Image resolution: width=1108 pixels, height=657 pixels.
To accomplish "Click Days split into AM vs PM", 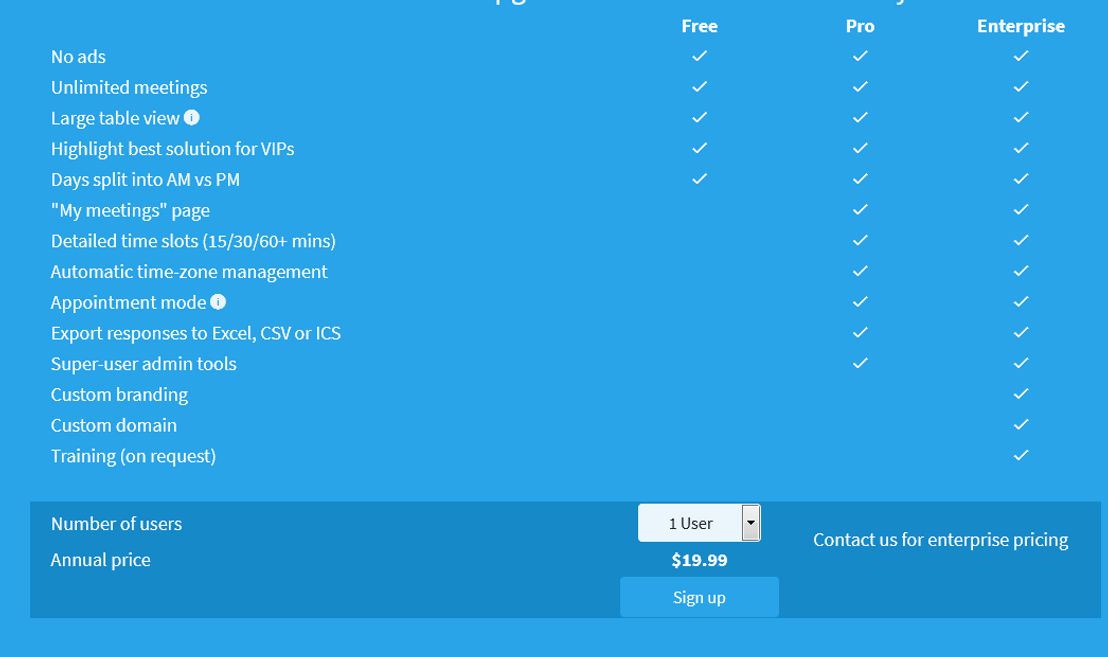I will coord(146,179).
